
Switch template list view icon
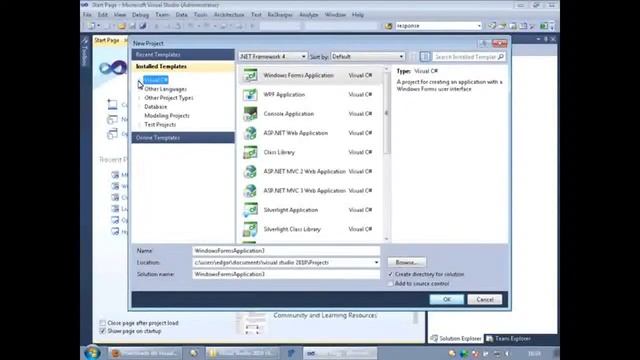point(425,57)
